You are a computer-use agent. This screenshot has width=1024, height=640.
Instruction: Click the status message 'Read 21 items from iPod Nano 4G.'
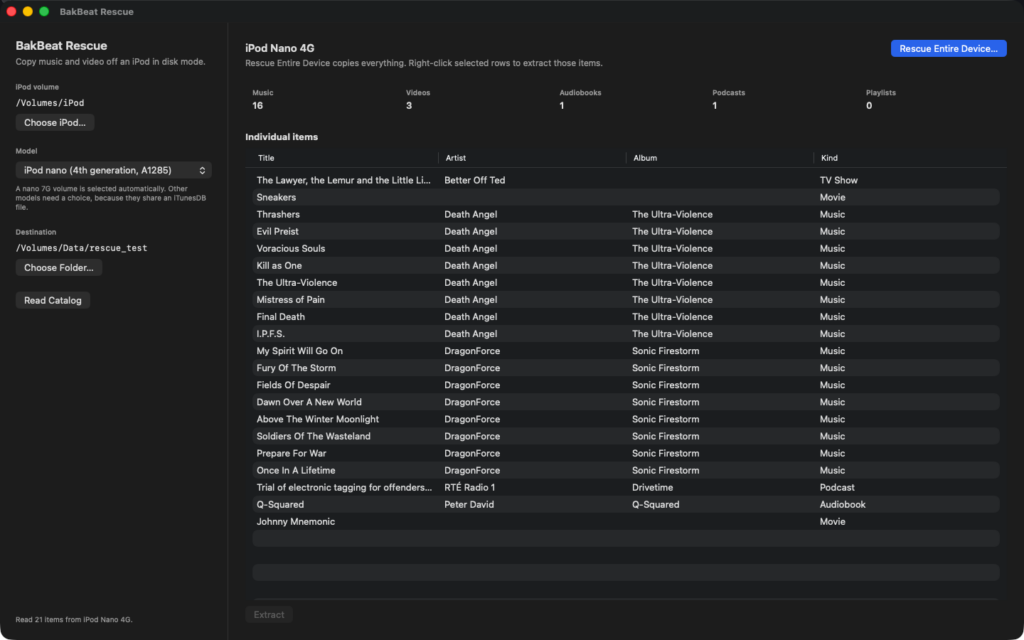(x=74, y=620)
